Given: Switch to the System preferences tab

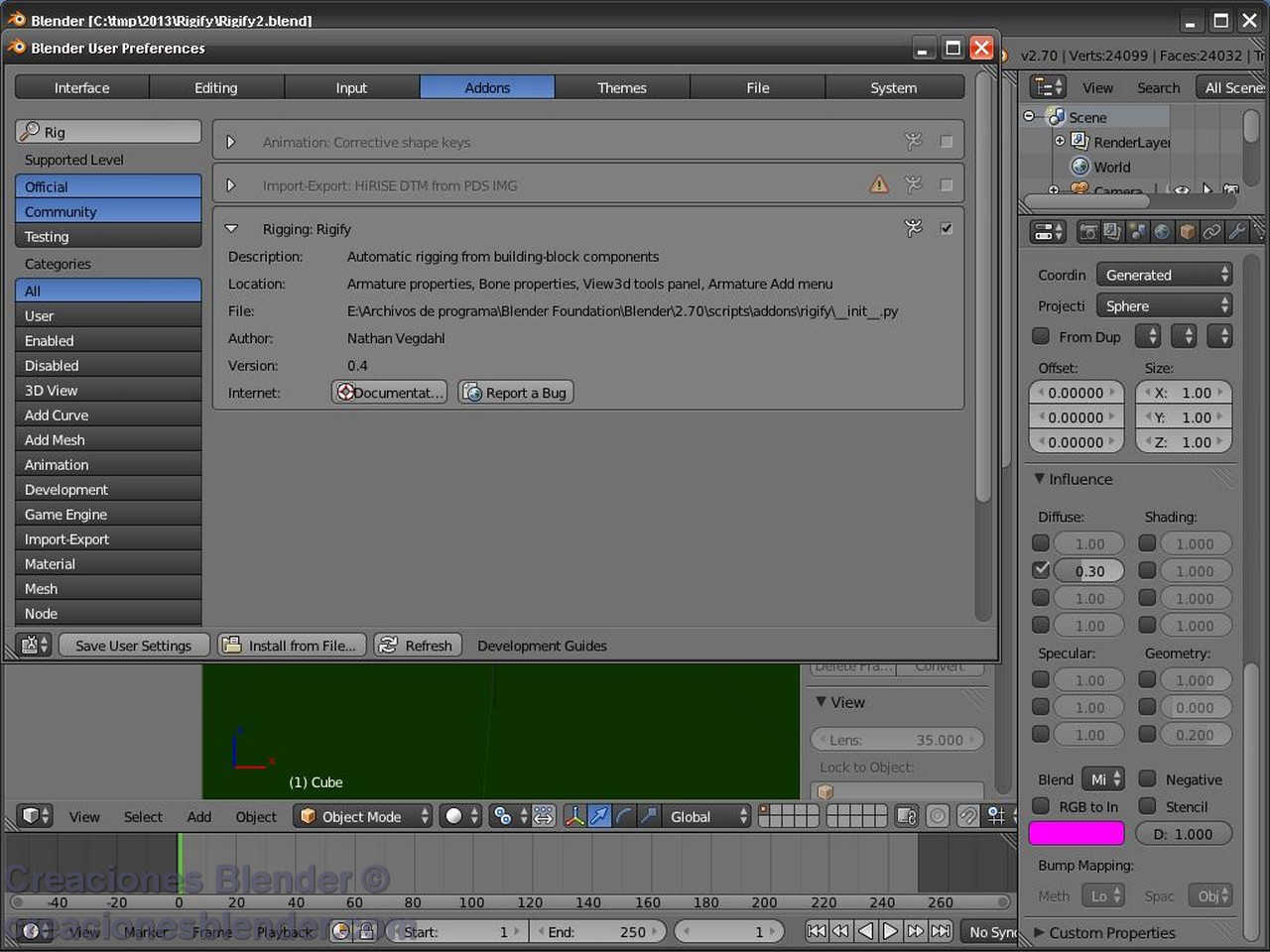Looking at the screenshot, I should pyautogui.click(x=893, y=87).
